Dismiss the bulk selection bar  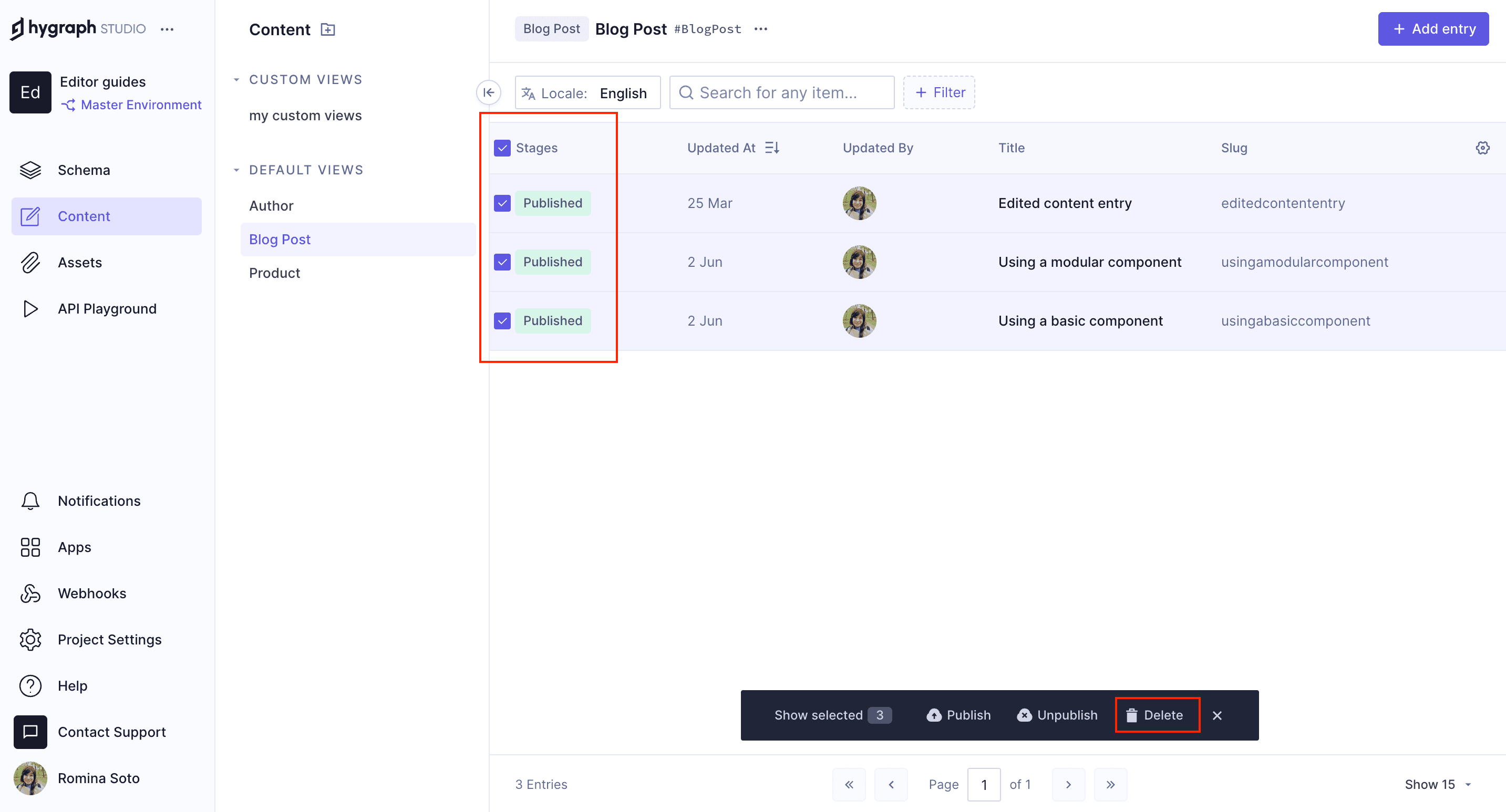tap(1217, 715)
